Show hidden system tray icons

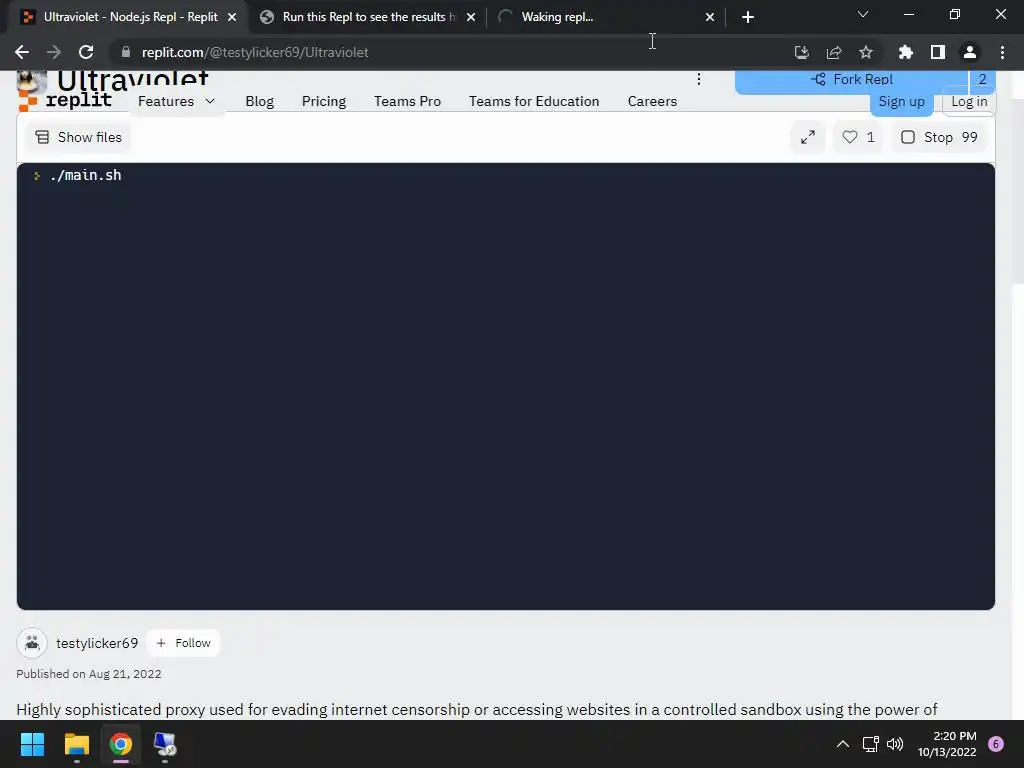(x=843, y=744)
